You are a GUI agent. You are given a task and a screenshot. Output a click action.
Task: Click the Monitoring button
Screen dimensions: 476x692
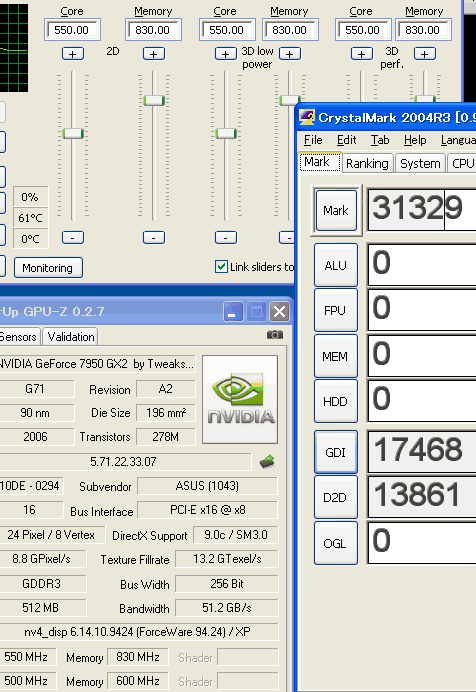pyautogui.click(x=48, y=268)
